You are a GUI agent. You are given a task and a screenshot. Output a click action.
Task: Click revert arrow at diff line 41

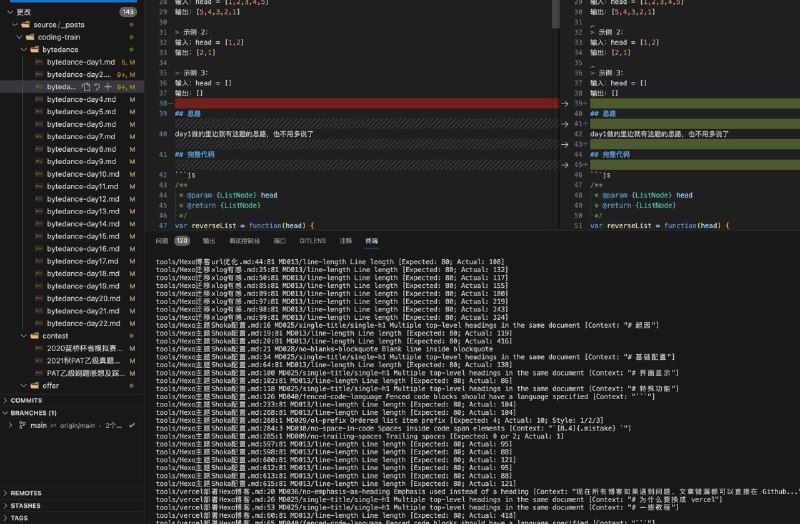click(566, 124)
